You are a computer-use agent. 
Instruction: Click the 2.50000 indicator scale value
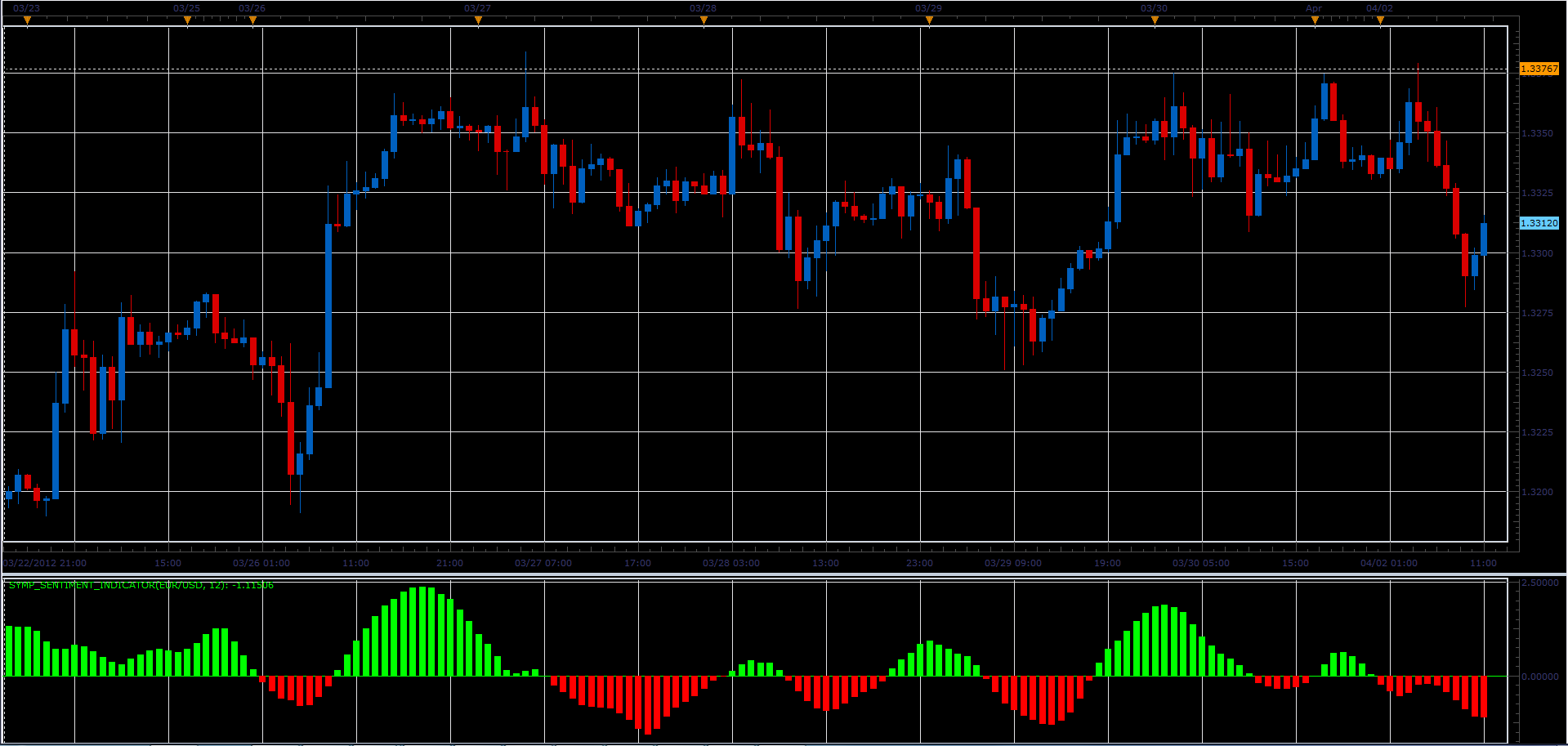[x=1540, y=583]
